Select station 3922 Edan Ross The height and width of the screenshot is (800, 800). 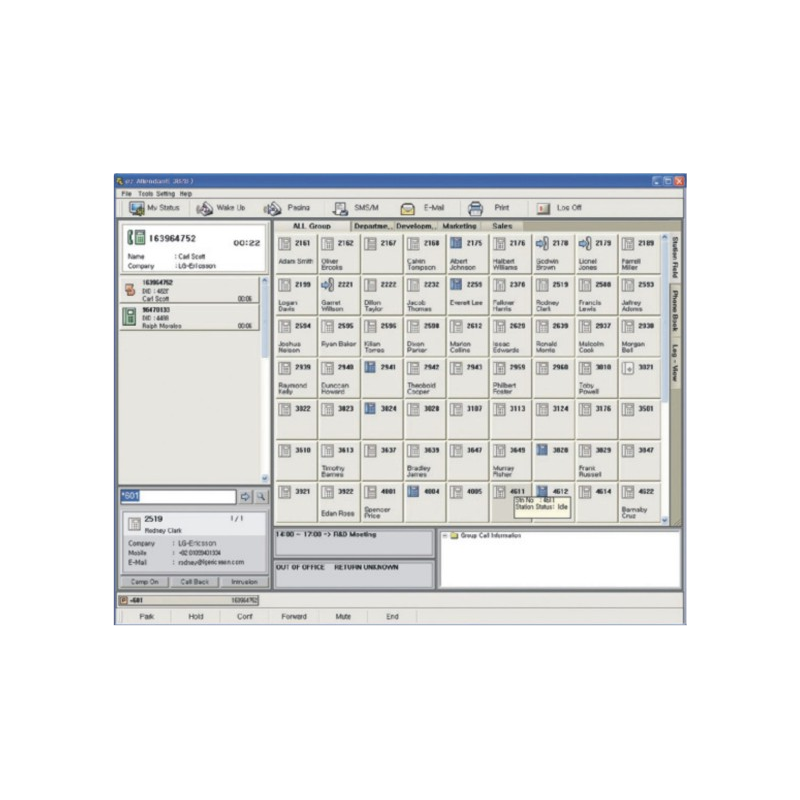click(339, 502)
